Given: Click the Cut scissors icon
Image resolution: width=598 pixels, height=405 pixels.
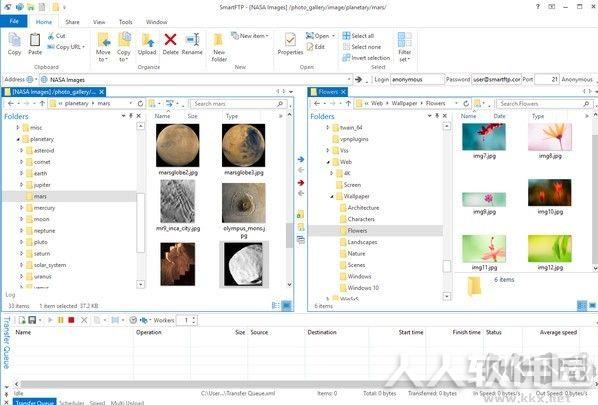Looking at the screenshot, I should click(51, 36).
